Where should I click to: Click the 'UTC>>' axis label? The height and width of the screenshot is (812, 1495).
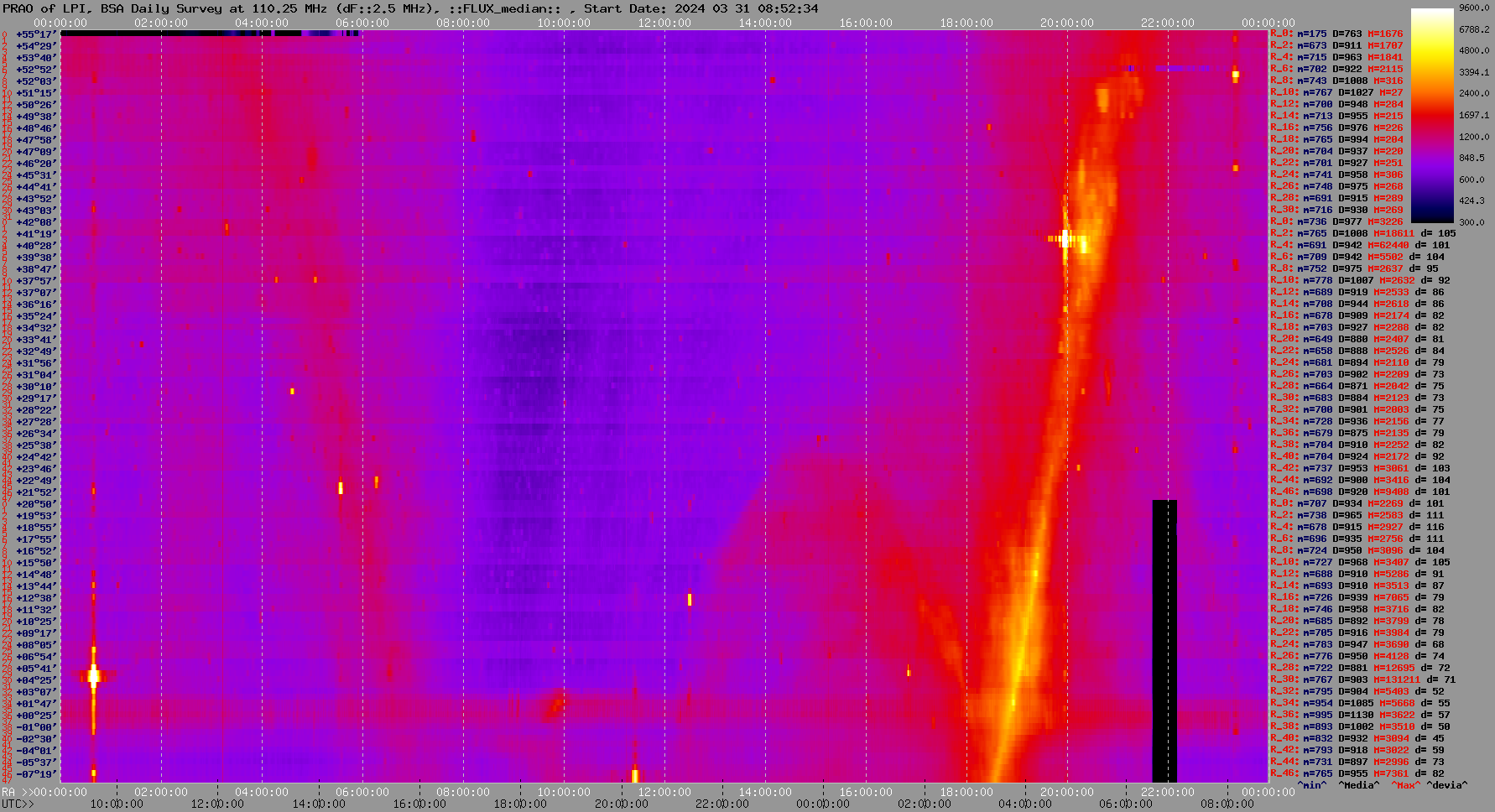point(18,804)
